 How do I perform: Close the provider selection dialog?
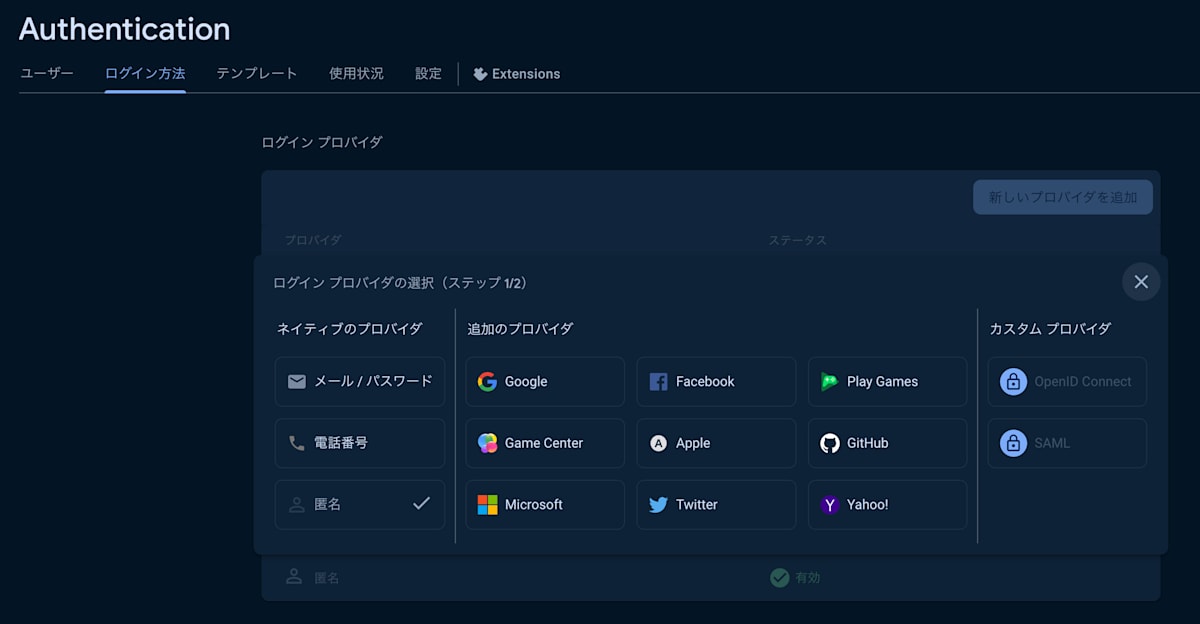1141,282
